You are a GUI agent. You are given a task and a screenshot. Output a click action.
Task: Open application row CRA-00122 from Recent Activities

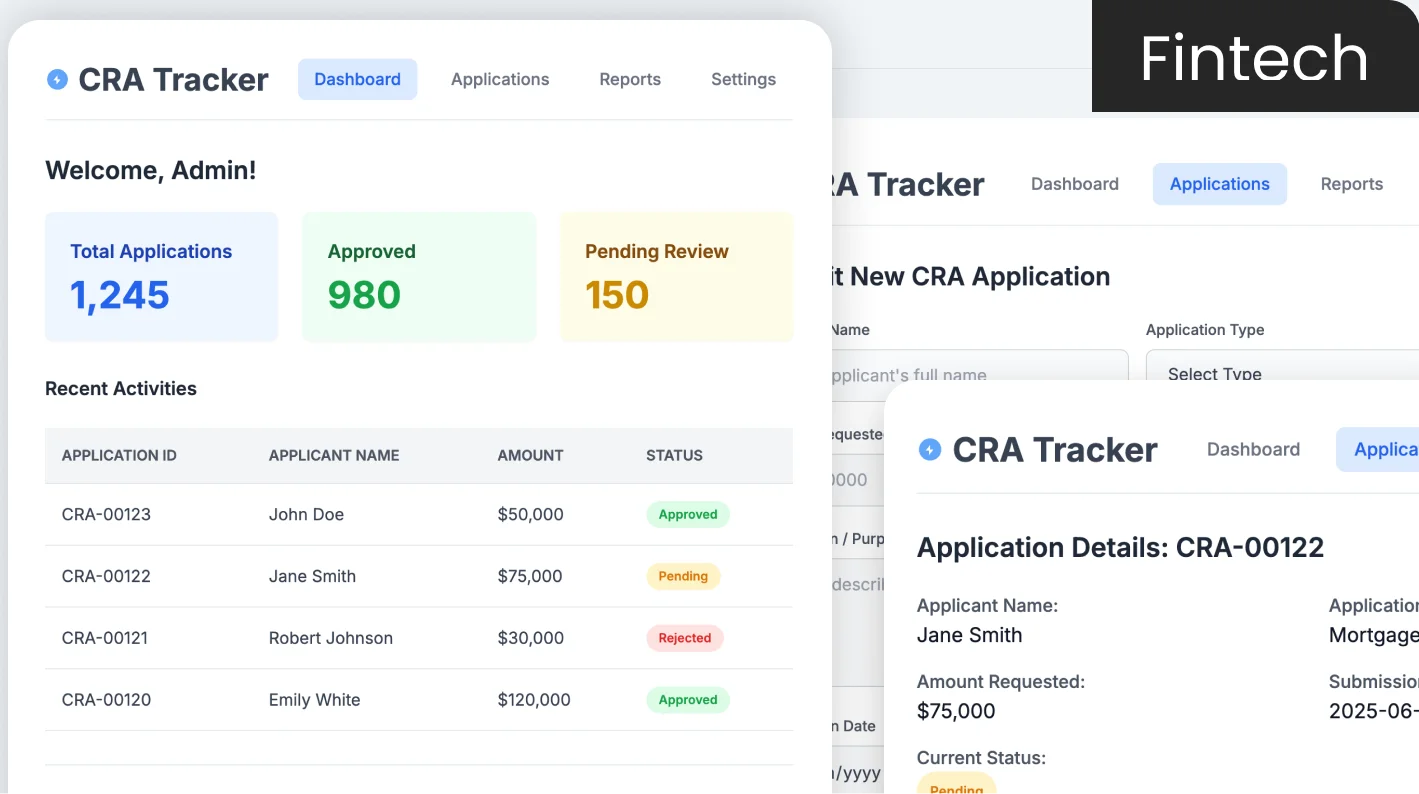tap(300, 576)
